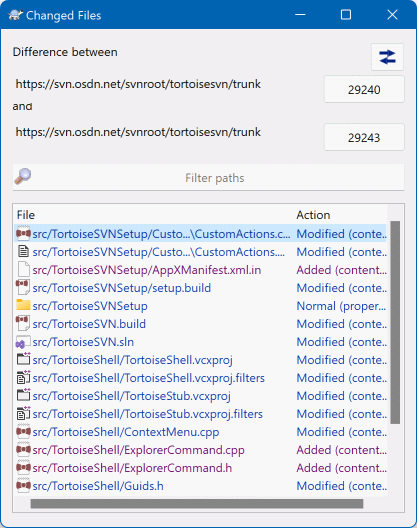Select src/TortoiseShell/ExplorerCommand.cpp
This screenshot has width=417, height=528.
coord(138,450)
